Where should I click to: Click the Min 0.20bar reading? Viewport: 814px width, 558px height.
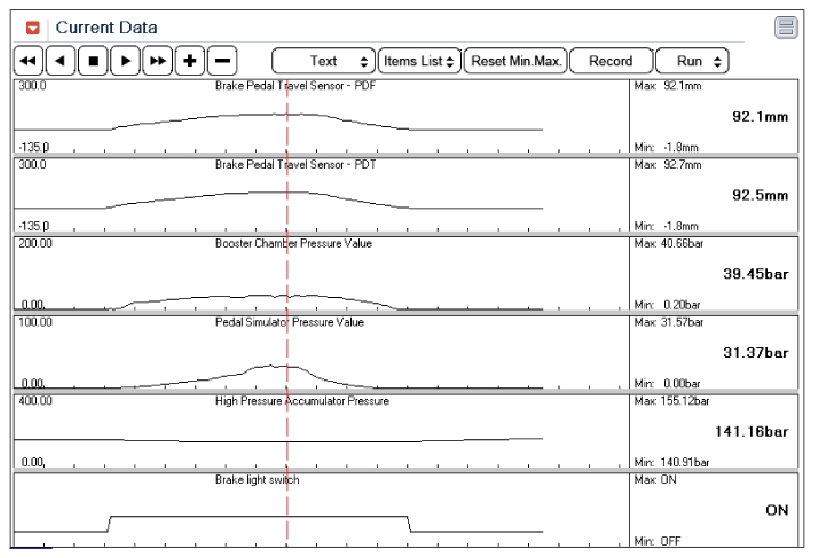(x=668, y=304)
